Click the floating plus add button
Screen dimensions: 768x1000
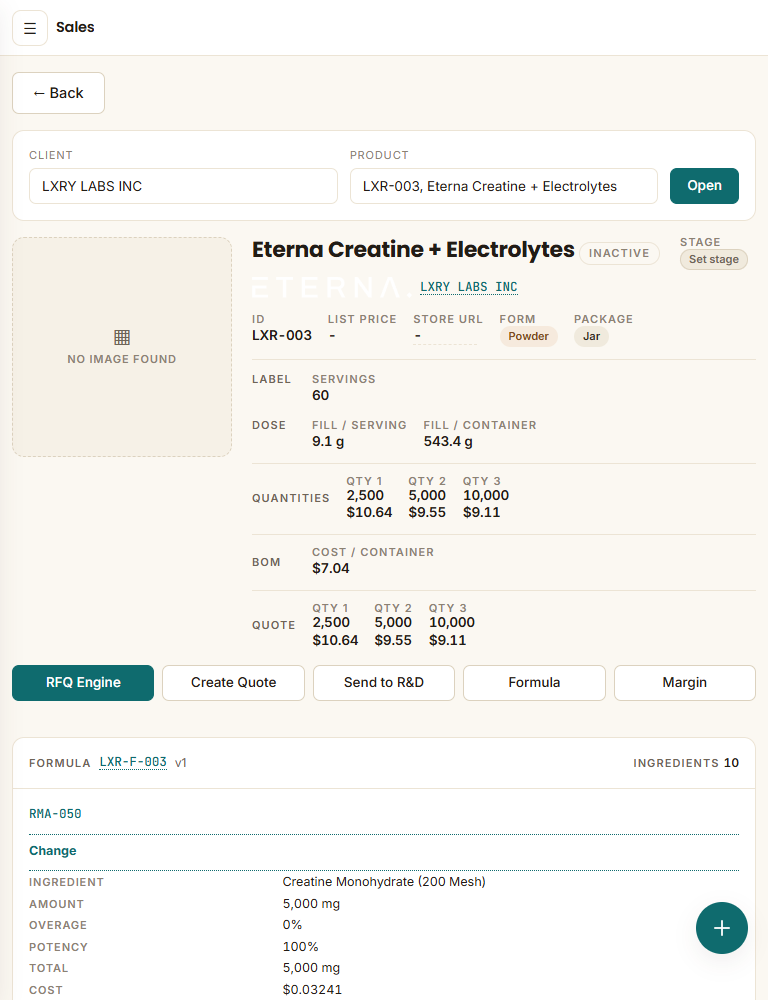(x=721, y=928)
